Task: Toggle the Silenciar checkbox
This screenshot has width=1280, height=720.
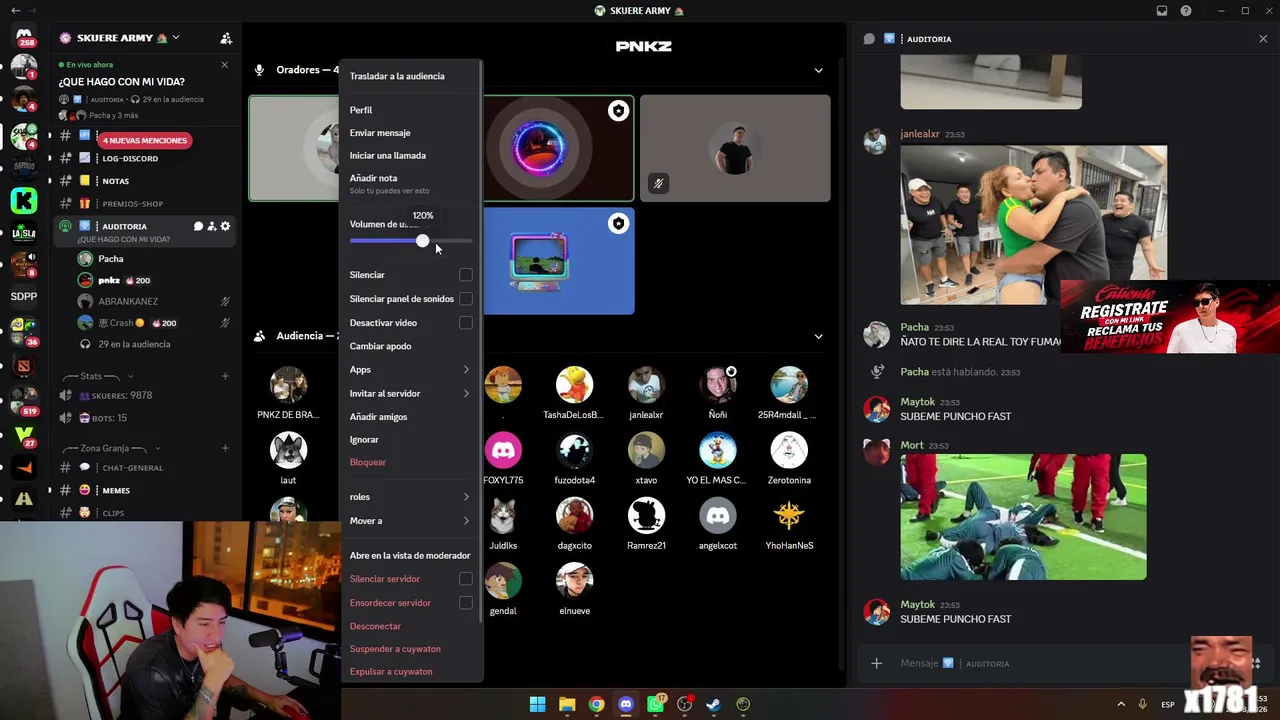Action: pos(466,275)
